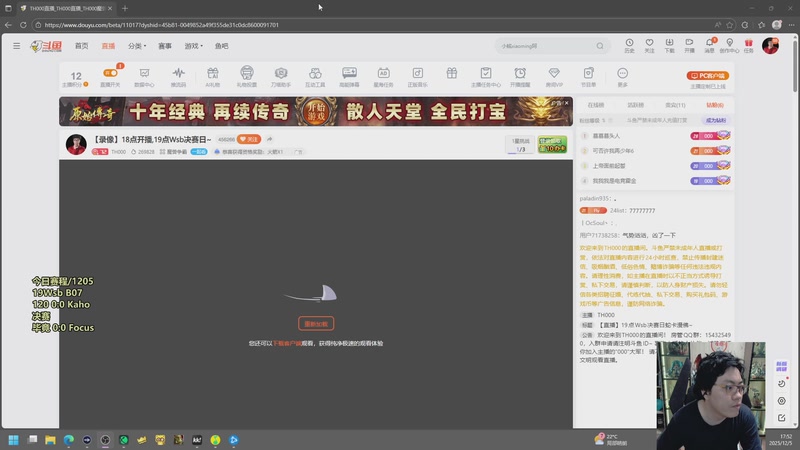Open the user avatar in page header
This screenshot has width=800, height=450.
pos(770,45)
